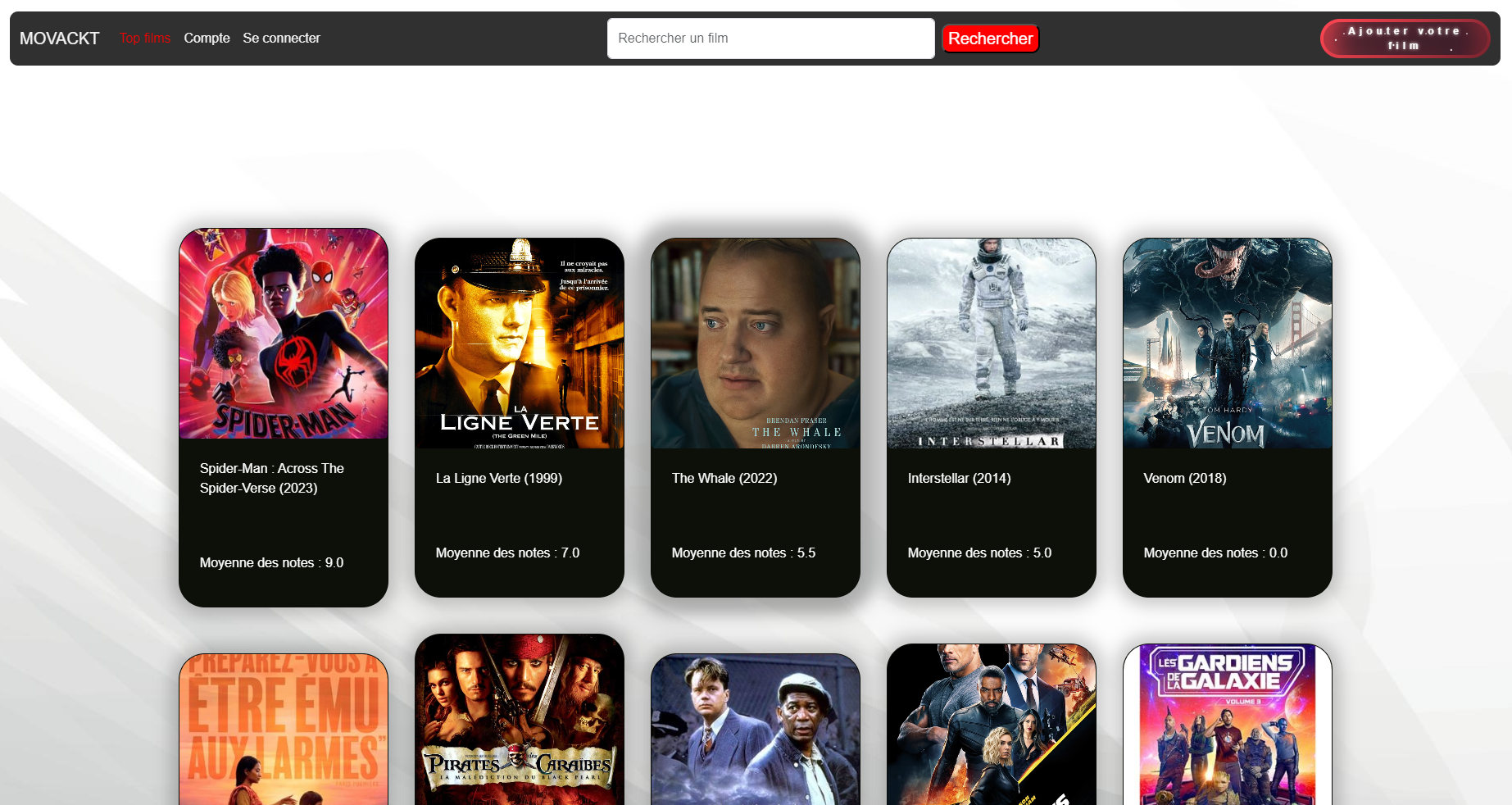Click the rating Moyenne des notes : 5.5

(x=743, y=553)
